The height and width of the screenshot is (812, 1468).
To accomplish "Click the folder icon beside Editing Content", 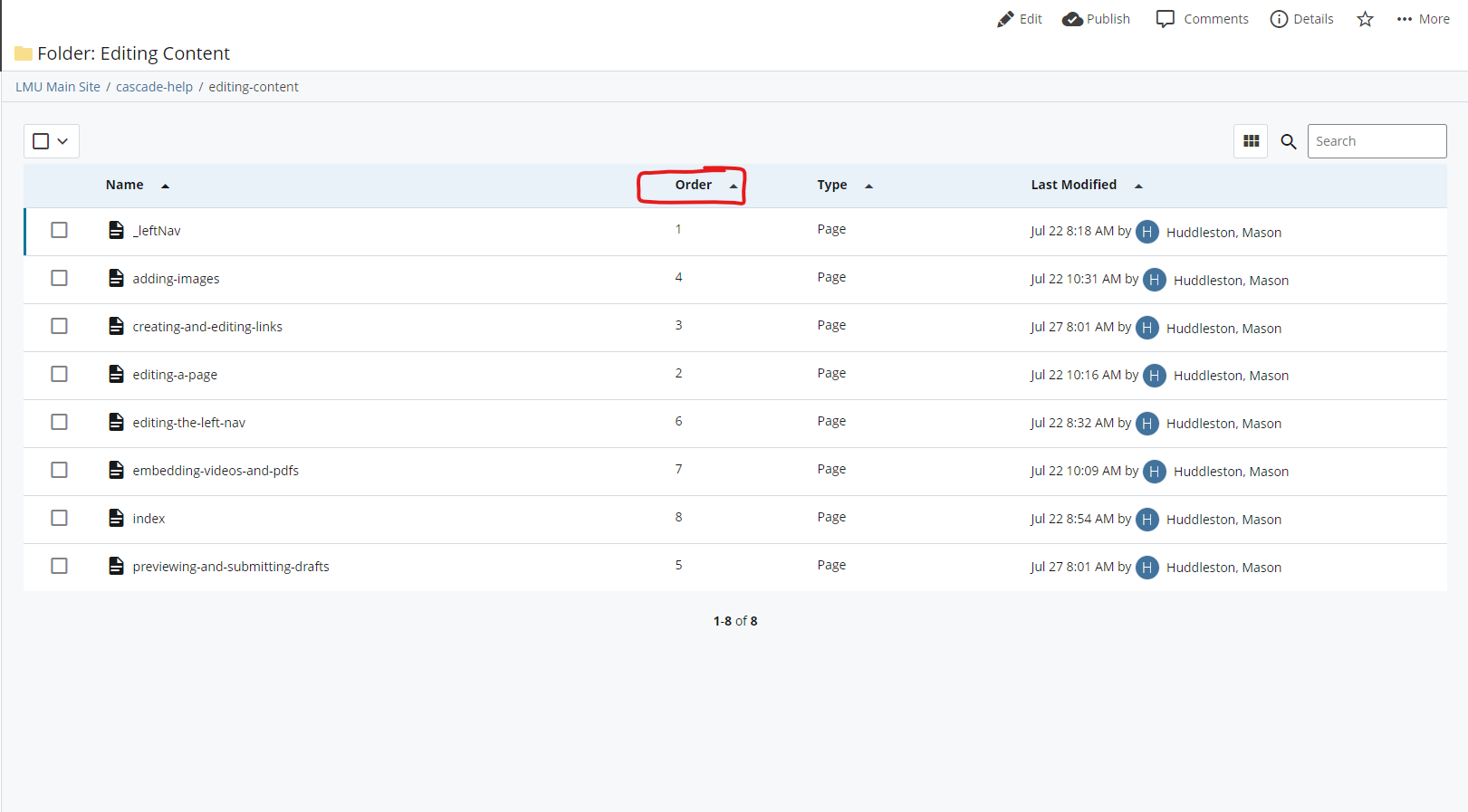I will click(24, 53).
